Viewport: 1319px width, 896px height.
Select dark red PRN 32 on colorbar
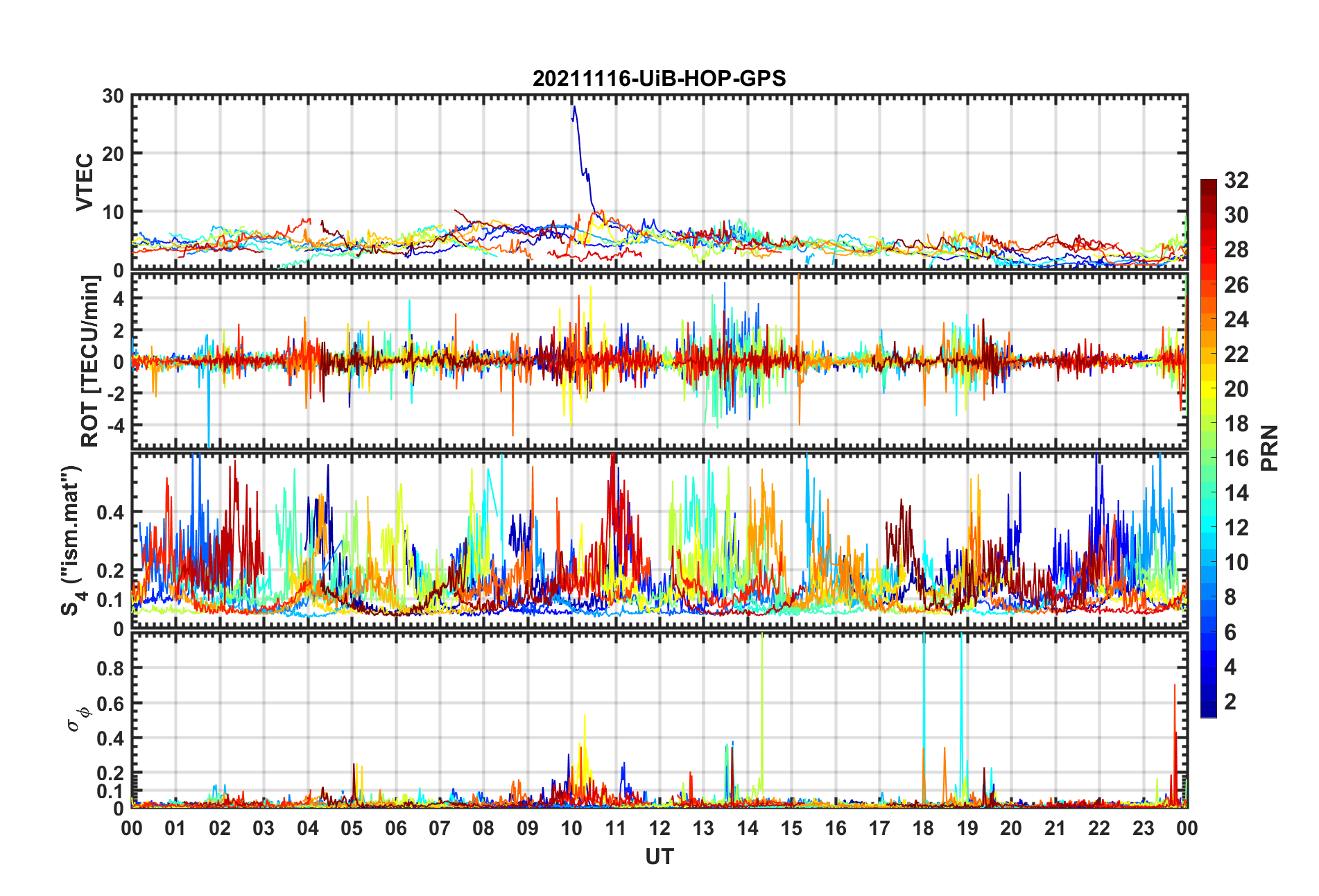[1209, 184]
